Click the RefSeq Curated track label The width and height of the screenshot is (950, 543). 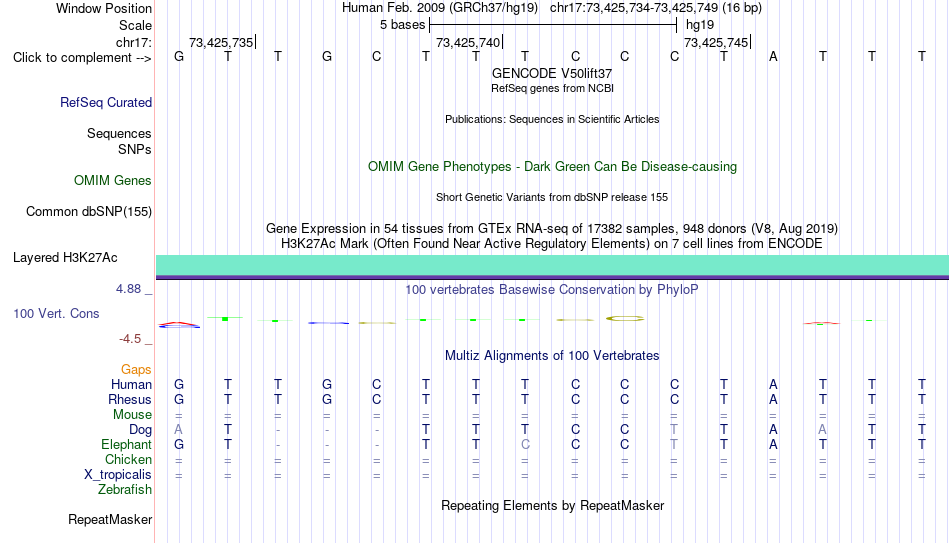pyautogui.click(x=105, y=102)
